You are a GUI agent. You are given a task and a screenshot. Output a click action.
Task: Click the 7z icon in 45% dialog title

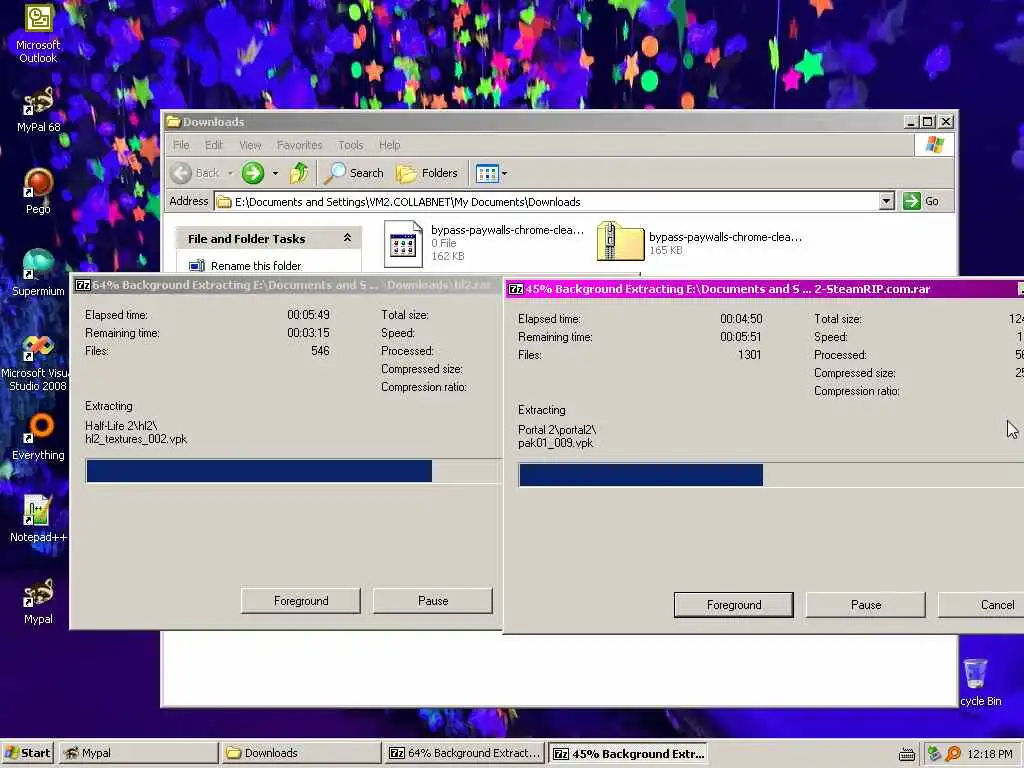[516, 289]
